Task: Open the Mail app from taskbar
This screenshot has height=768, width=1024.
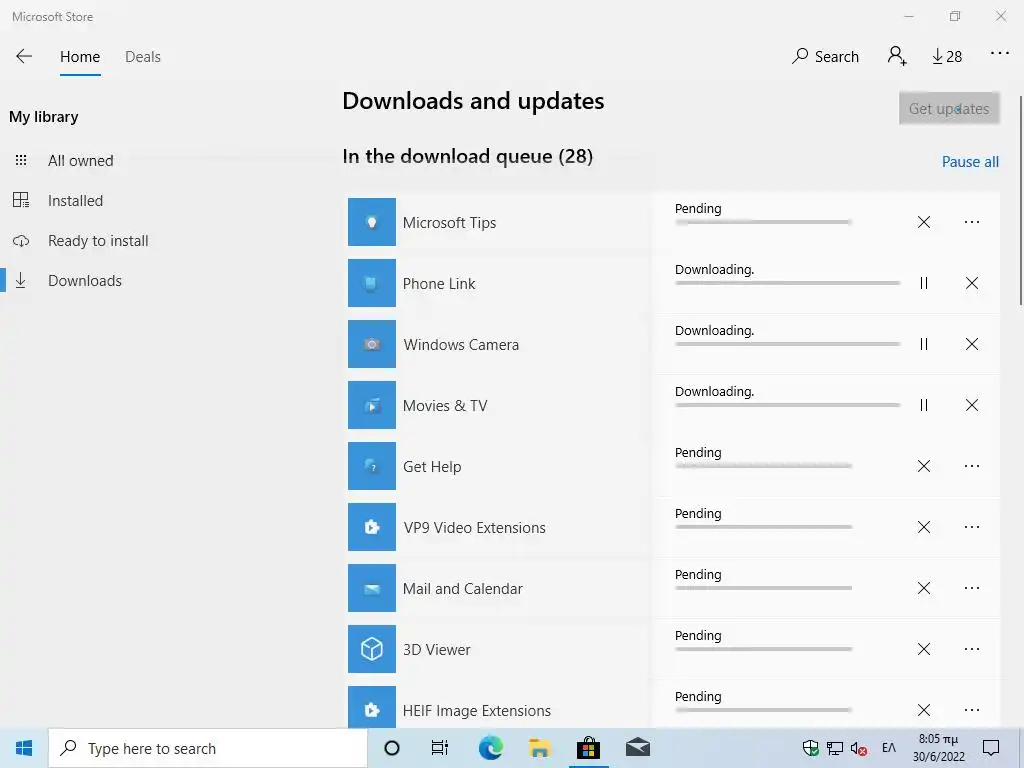Action: coord(638,748)
